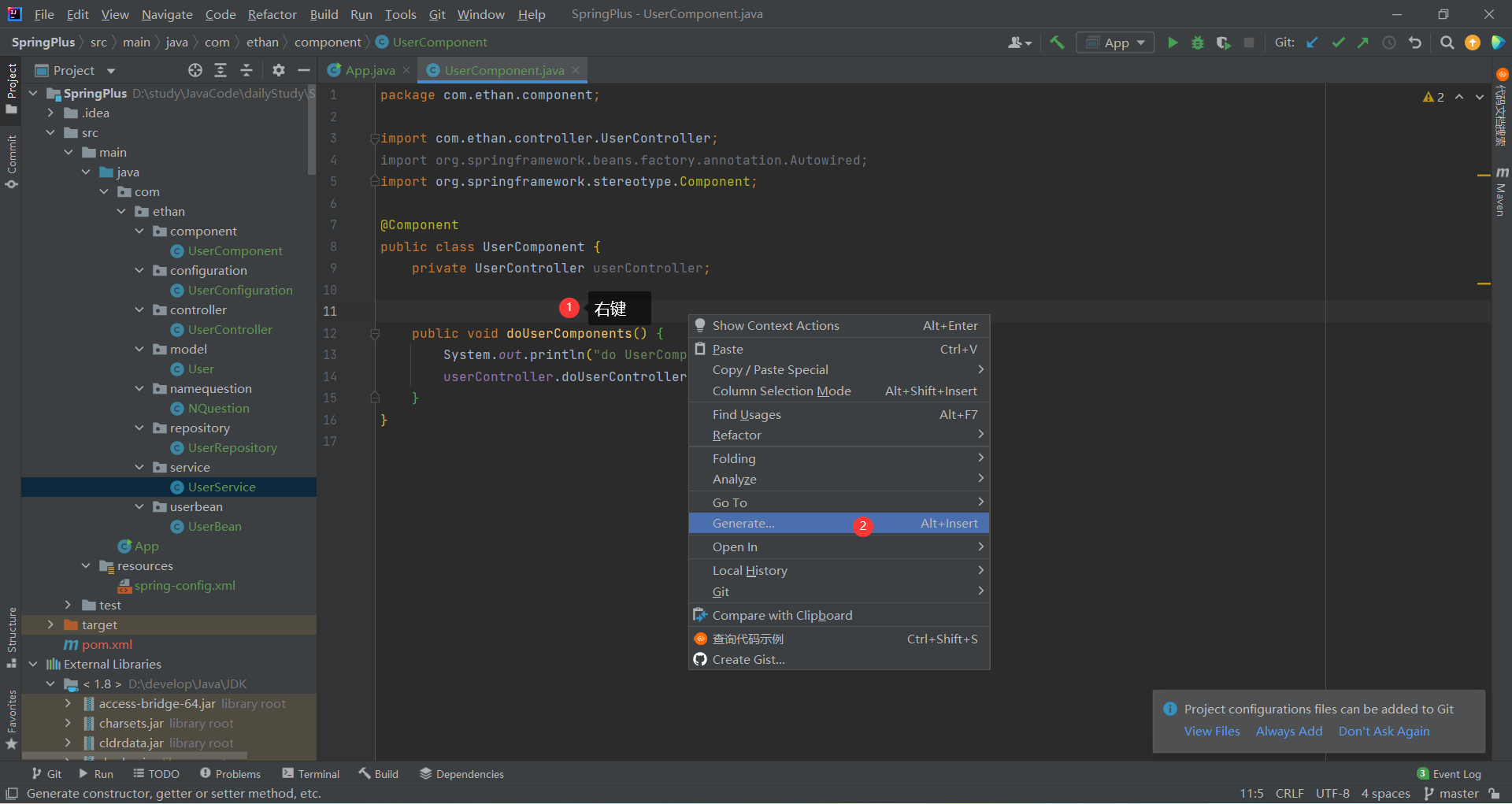The image size is (1512, 804).
Task: Expand the .idea folder
Action: point(50,113)
